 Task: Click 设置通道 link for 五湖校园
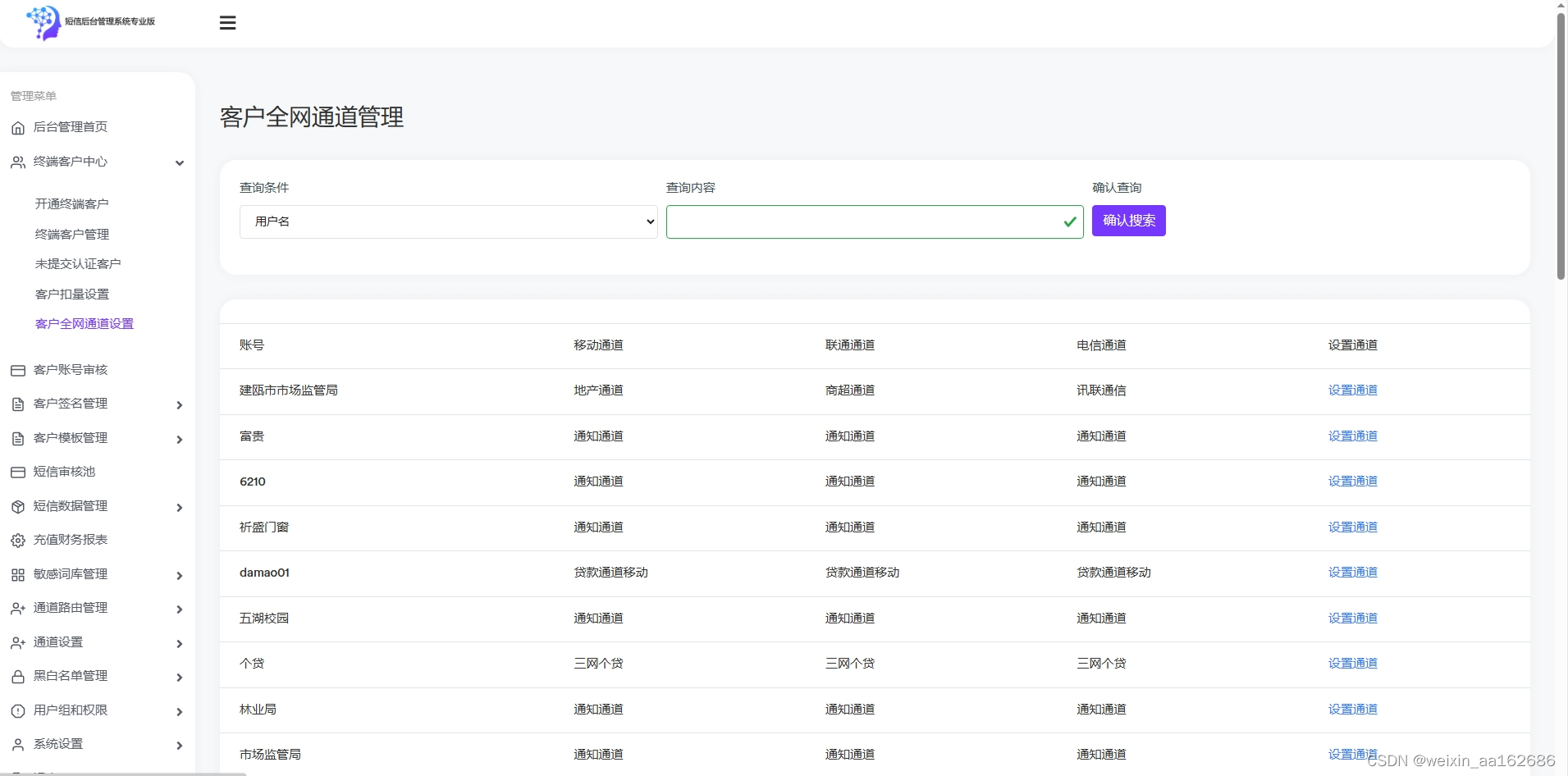tap(1352, 619)
